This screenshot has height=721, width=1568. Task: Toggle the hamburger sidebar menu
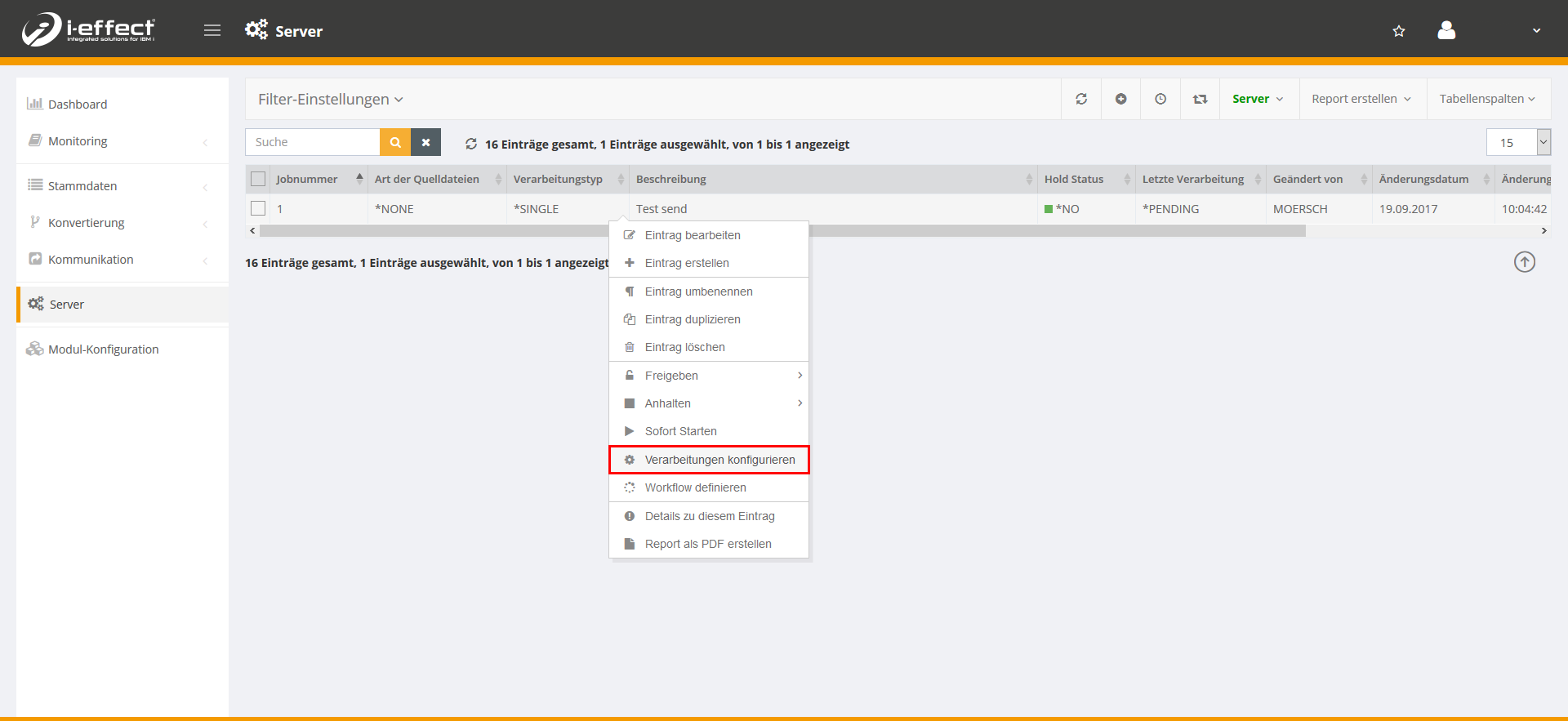pos(212,31)
